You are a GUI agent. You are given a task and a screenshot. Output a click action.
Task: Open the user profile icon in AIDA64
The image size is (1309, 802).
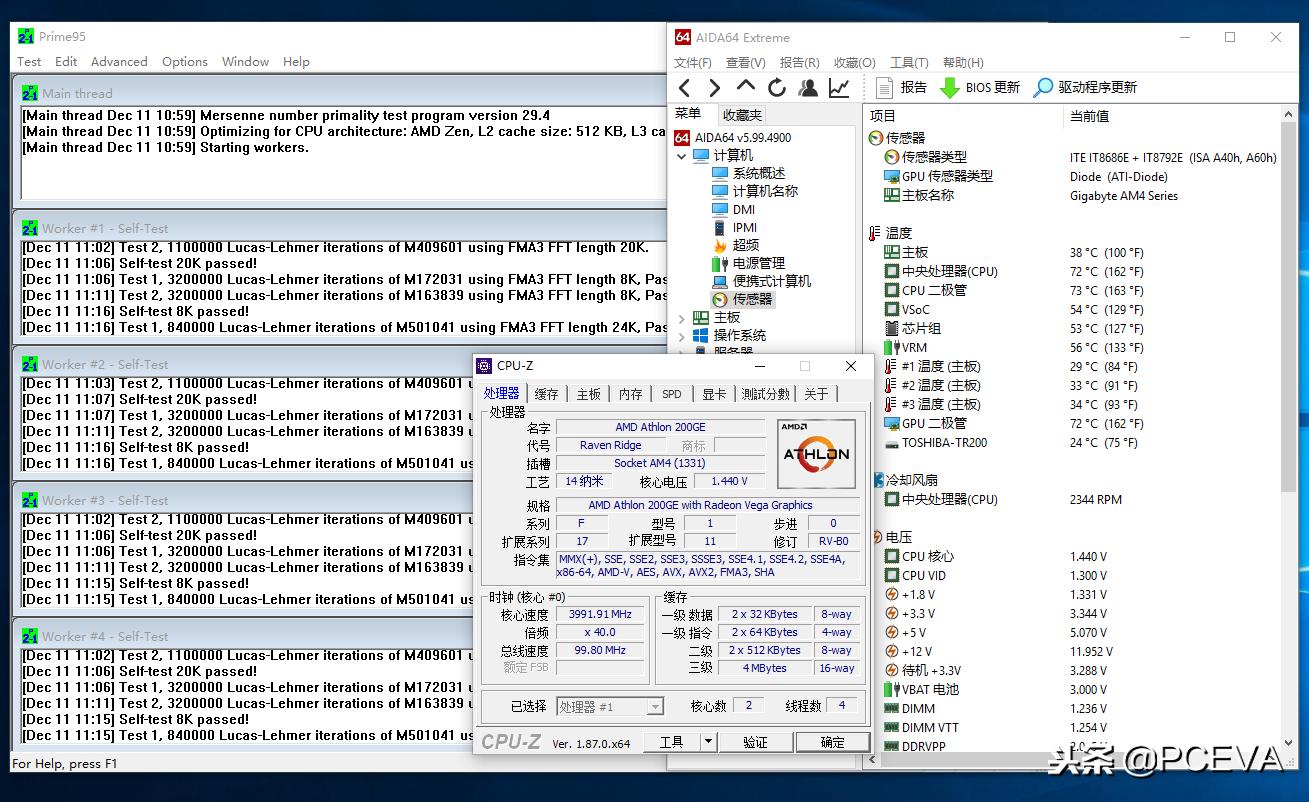click(x=807, y=87)
